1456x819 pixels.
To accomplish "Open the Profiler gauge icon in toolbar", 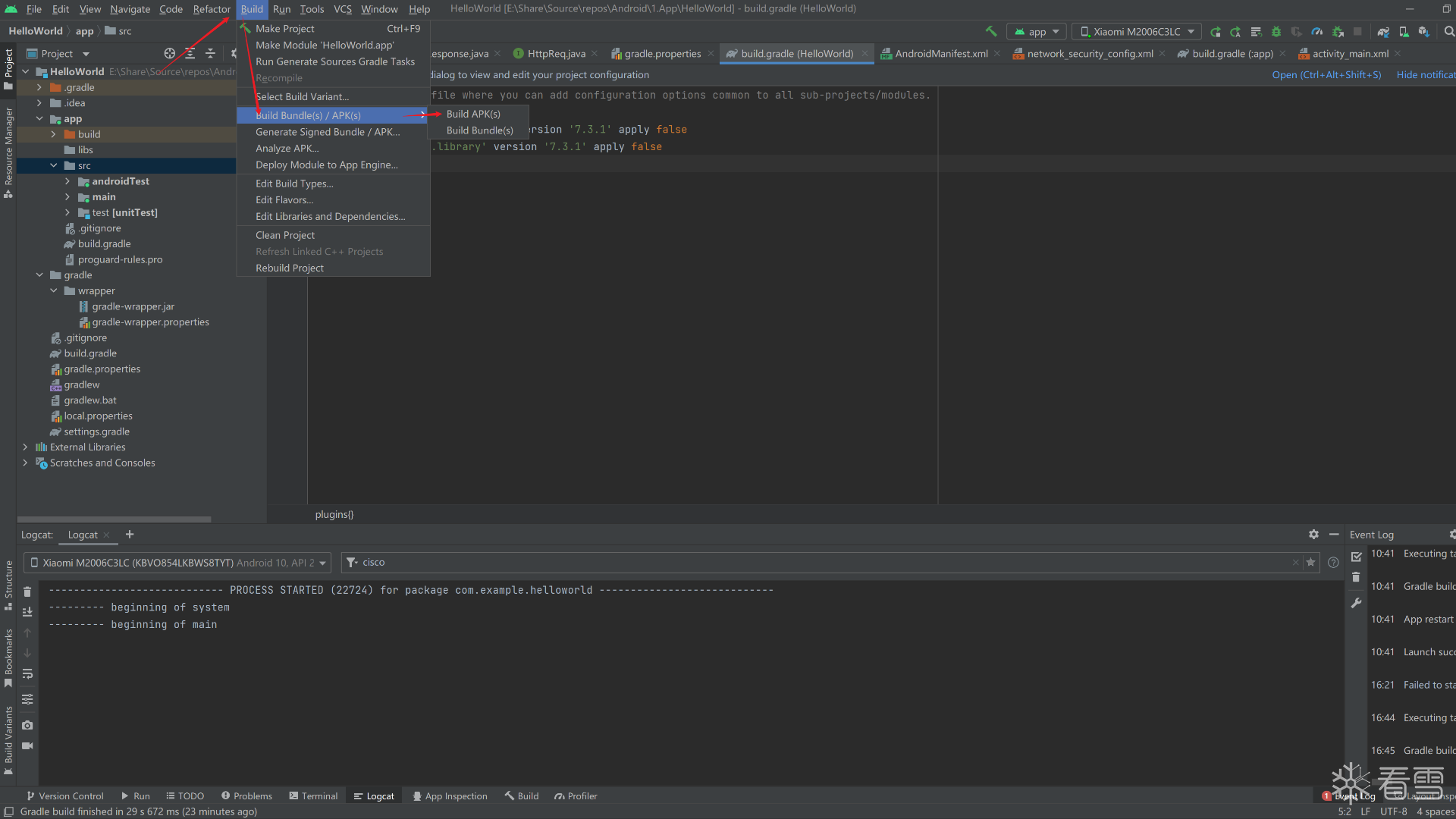I will tap(1317, 32).
